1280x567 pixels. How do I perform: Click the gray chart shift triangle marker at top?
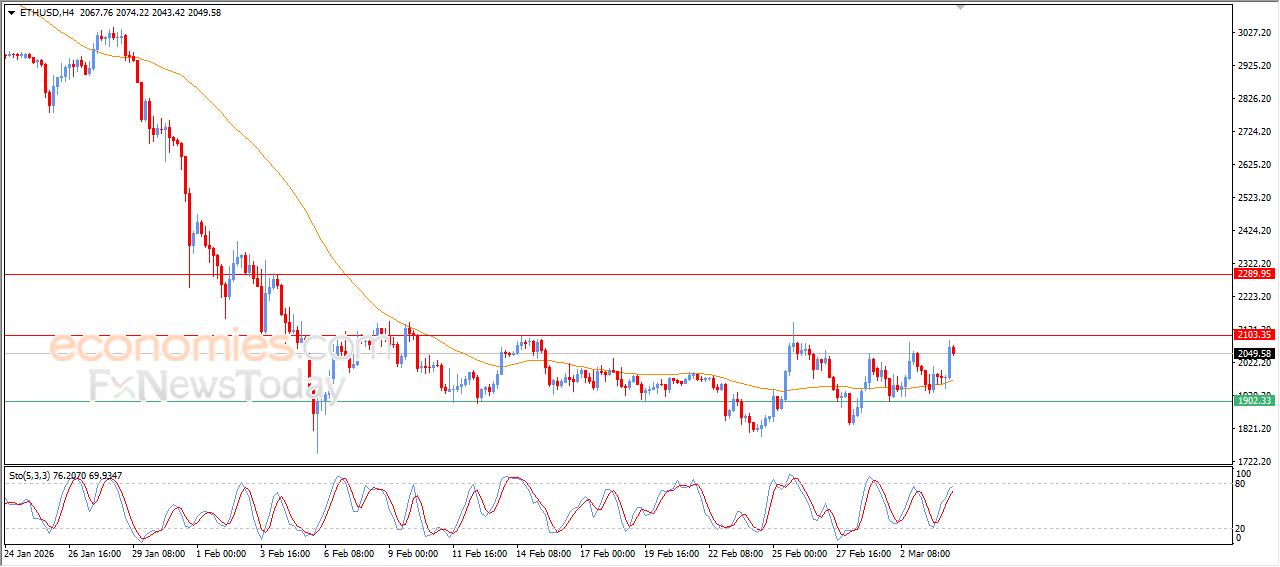(961, 7)
